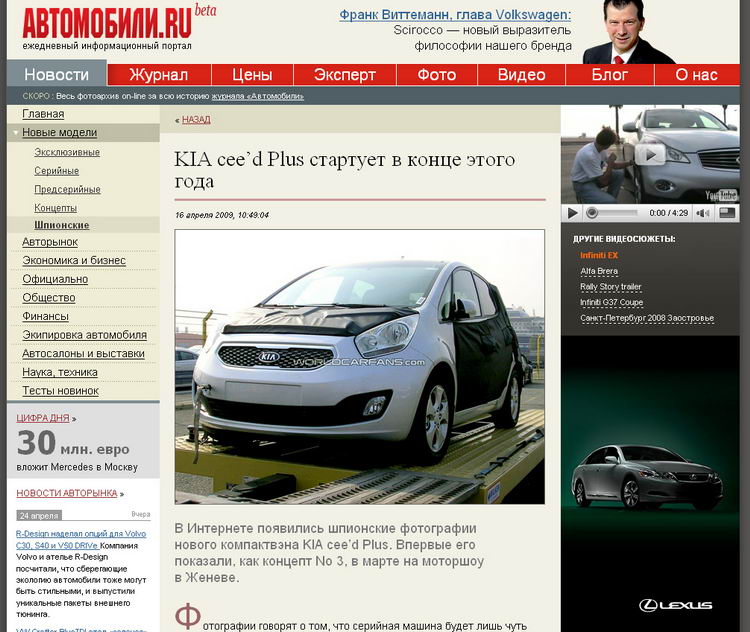Open Автосалоны и выставки section
The image size is (750, 632).
(83, 354)
